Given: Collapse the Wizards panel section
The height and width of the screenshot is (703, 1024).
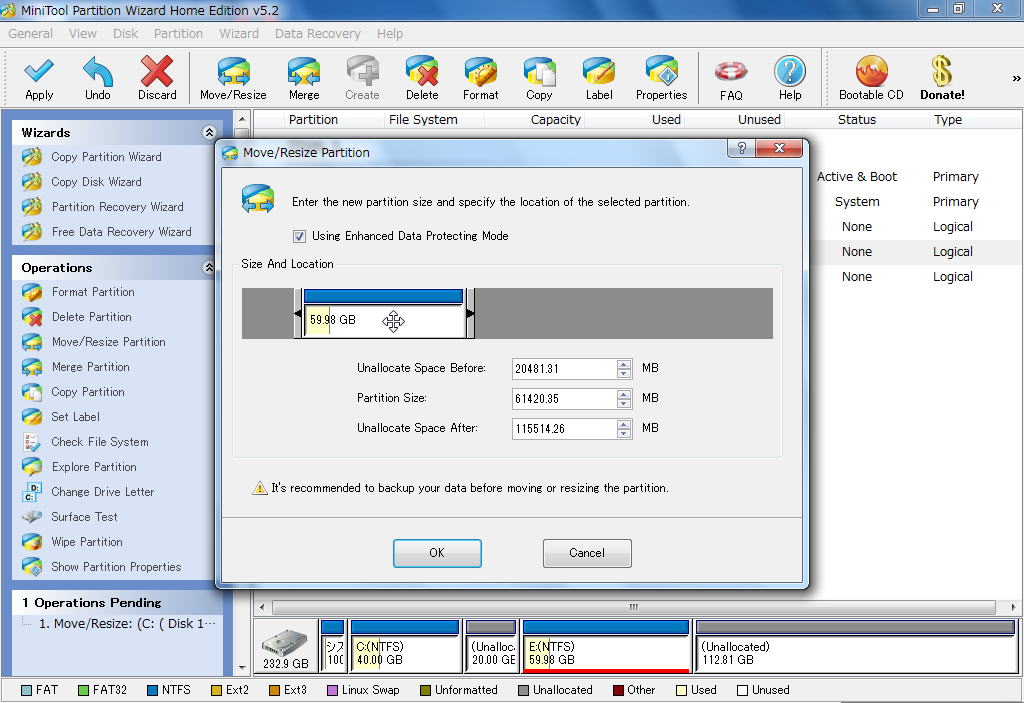Looking at the screenshot, I should point(209,133).
